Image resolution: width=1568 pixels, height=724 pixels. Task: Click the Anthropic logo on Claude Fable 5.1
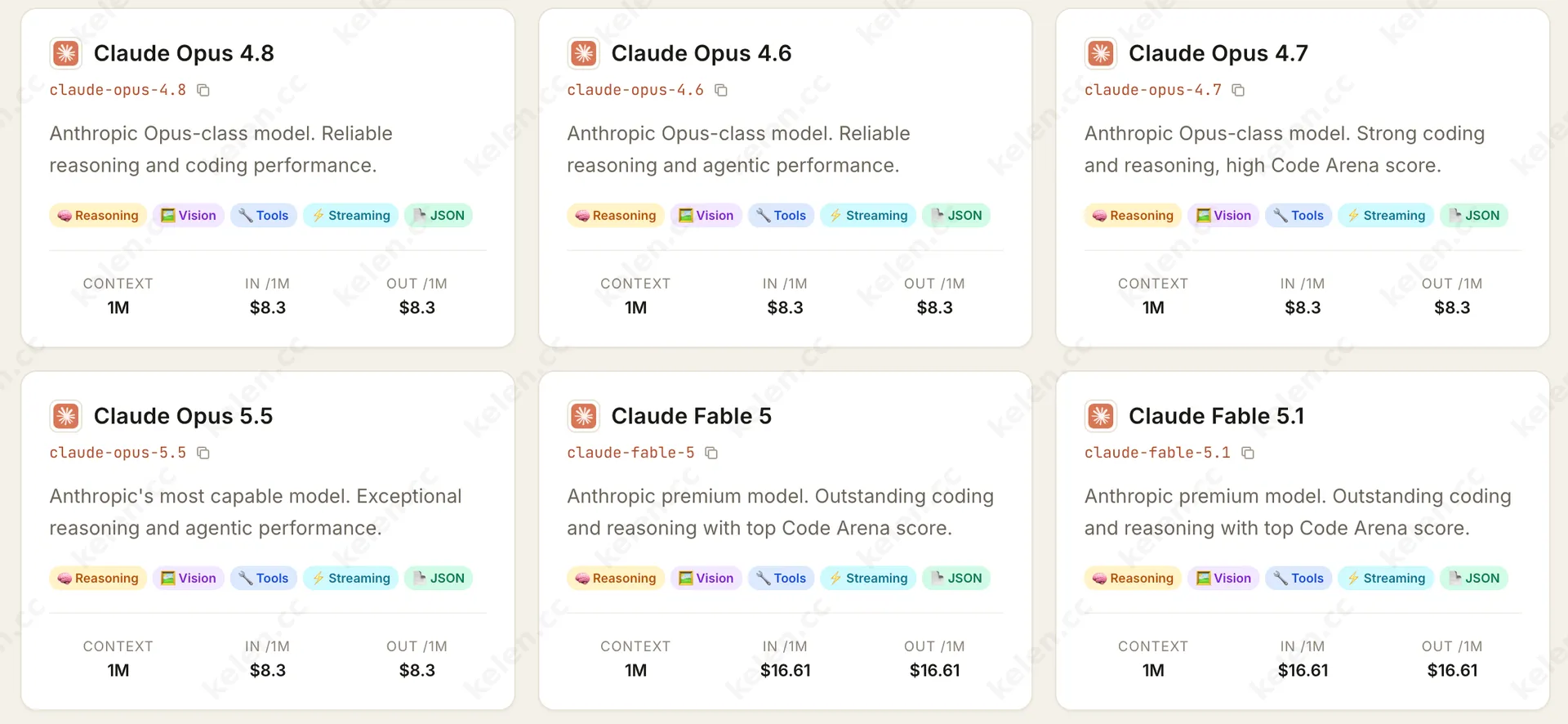point(1101,416)
